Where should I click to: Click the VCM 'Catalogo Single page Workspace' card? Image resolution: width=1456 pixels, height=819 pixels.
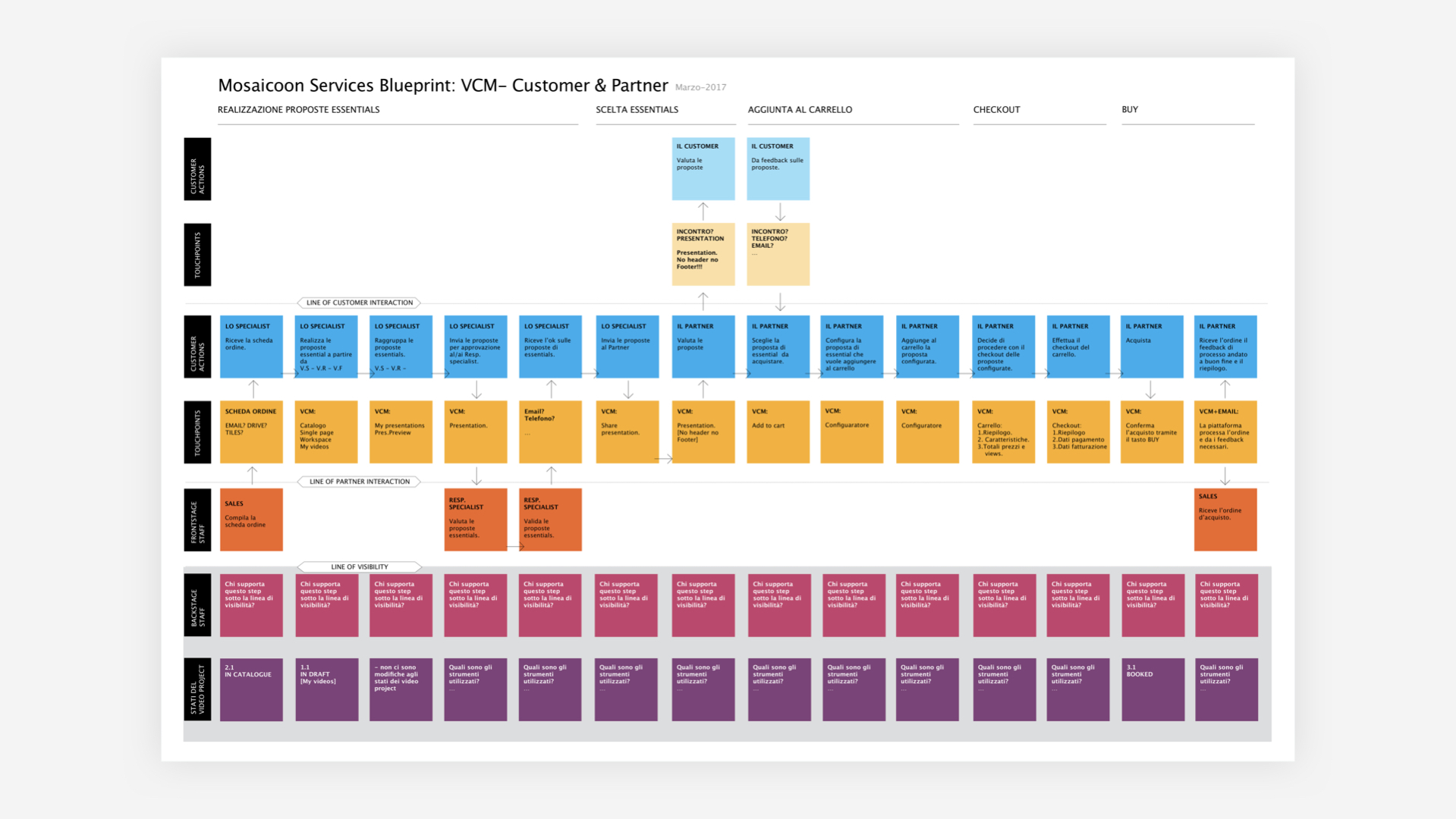click(326, 431)
